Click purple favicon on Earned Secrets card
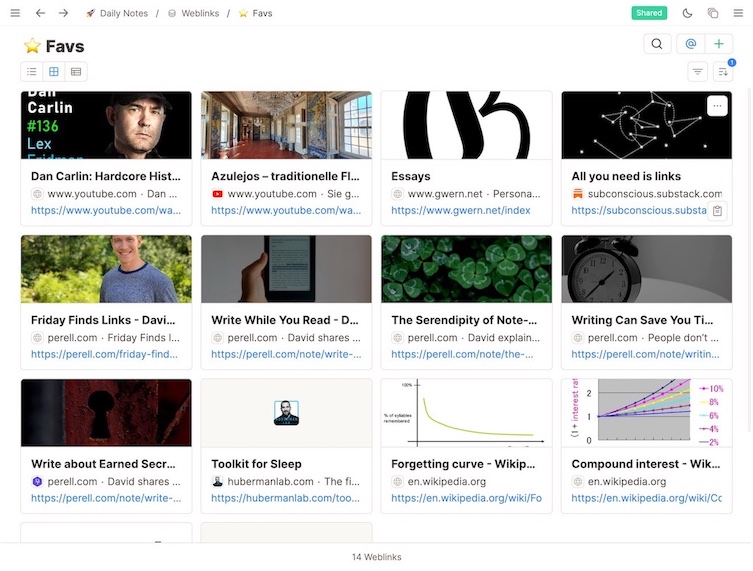Screen dimensions: 753x571 tap(37, 482)
